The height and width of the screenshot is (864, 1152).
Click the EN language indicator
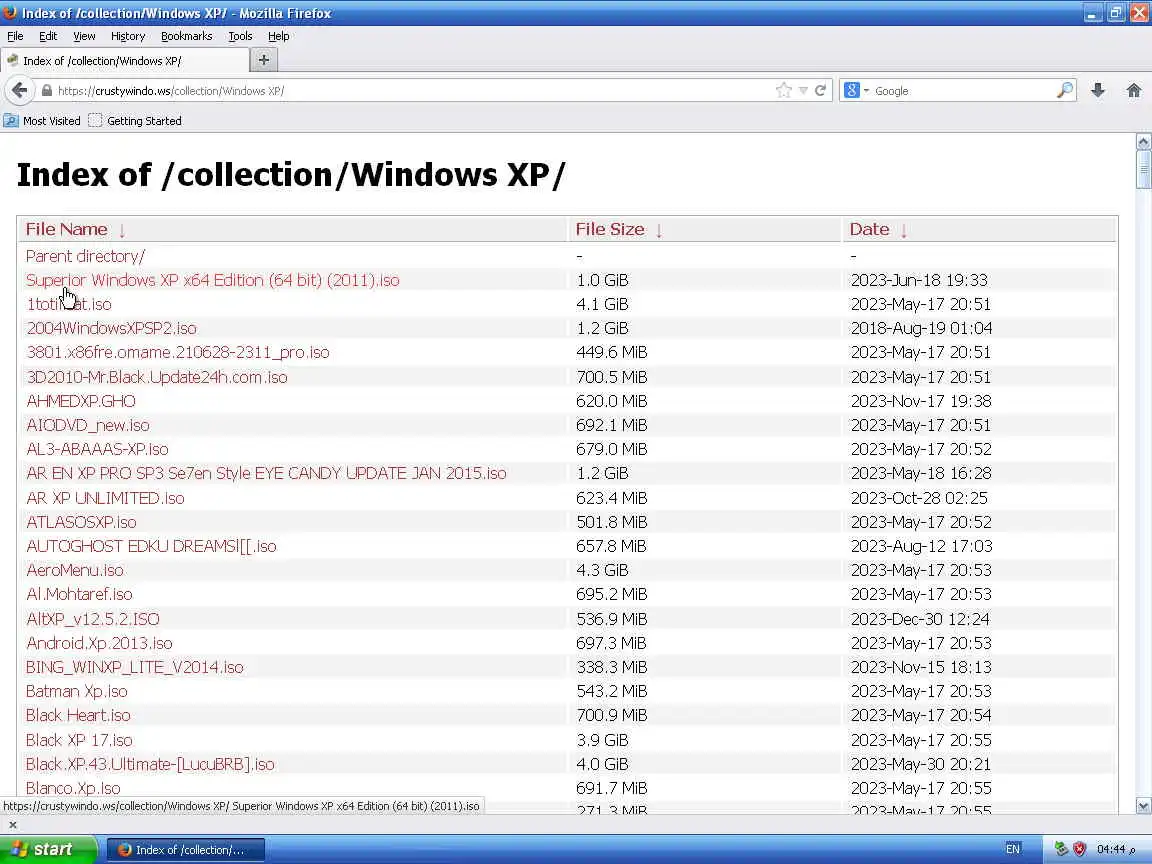pyautogui.click(x=1012, y=849)
